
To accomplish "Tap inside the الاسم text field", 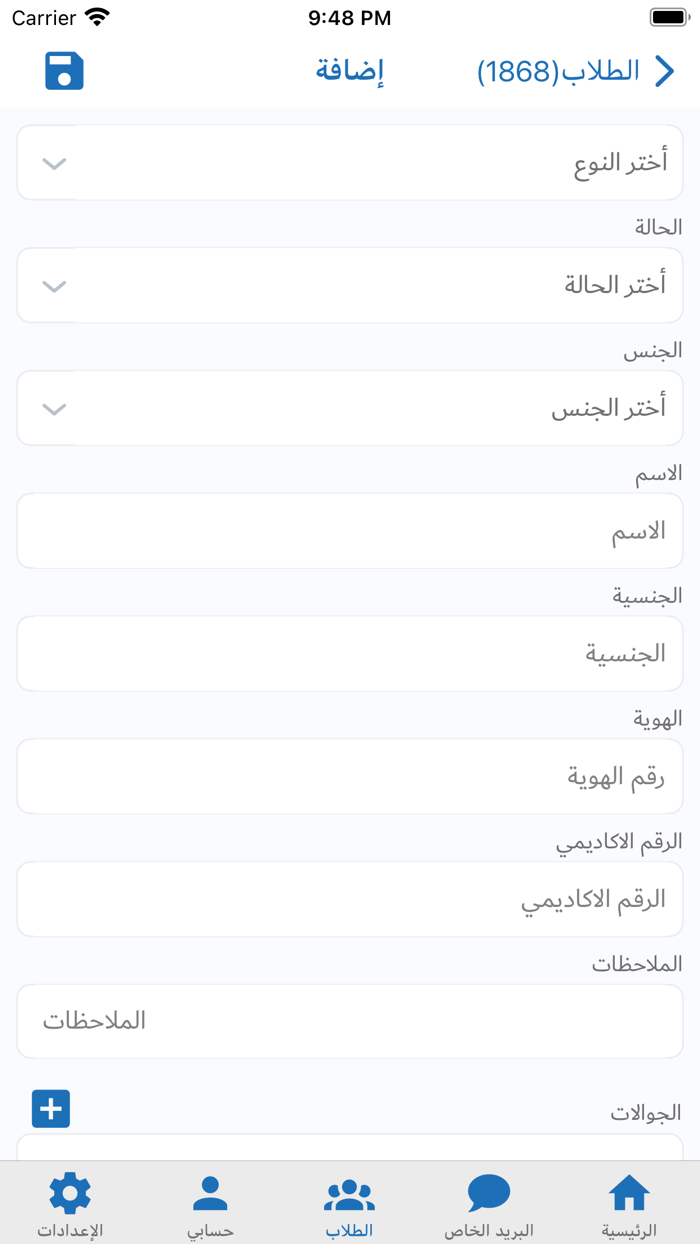I will (x=350, y=530).
